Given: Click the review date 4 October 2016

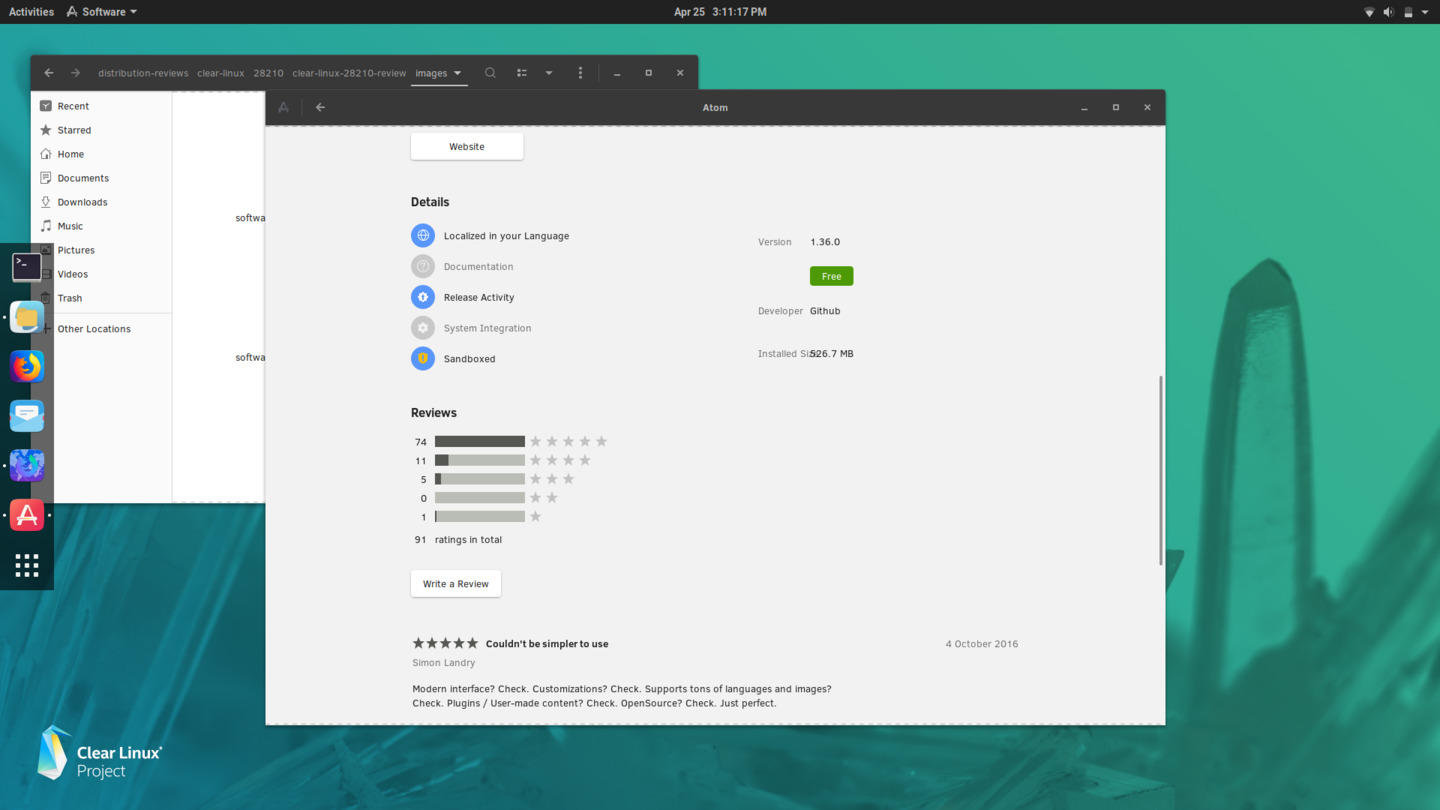Looking at the screenshot, I should pyautogui.click(x=982, y=644).
